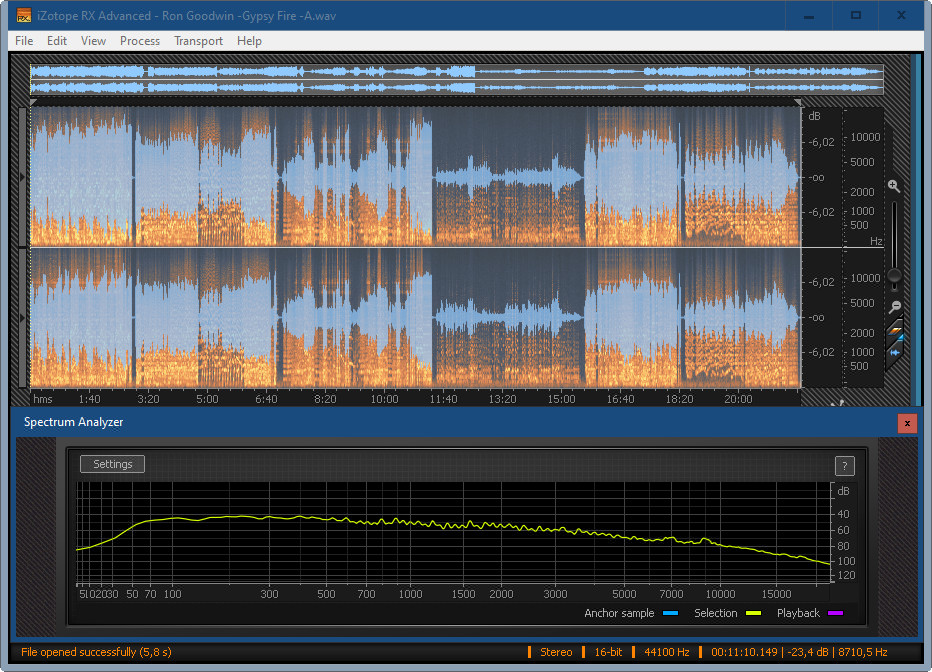The height and width of the screenshot is (672, 932).
Task: Click the '16-bit' status bar entry
Action: (x=608, y=652)
